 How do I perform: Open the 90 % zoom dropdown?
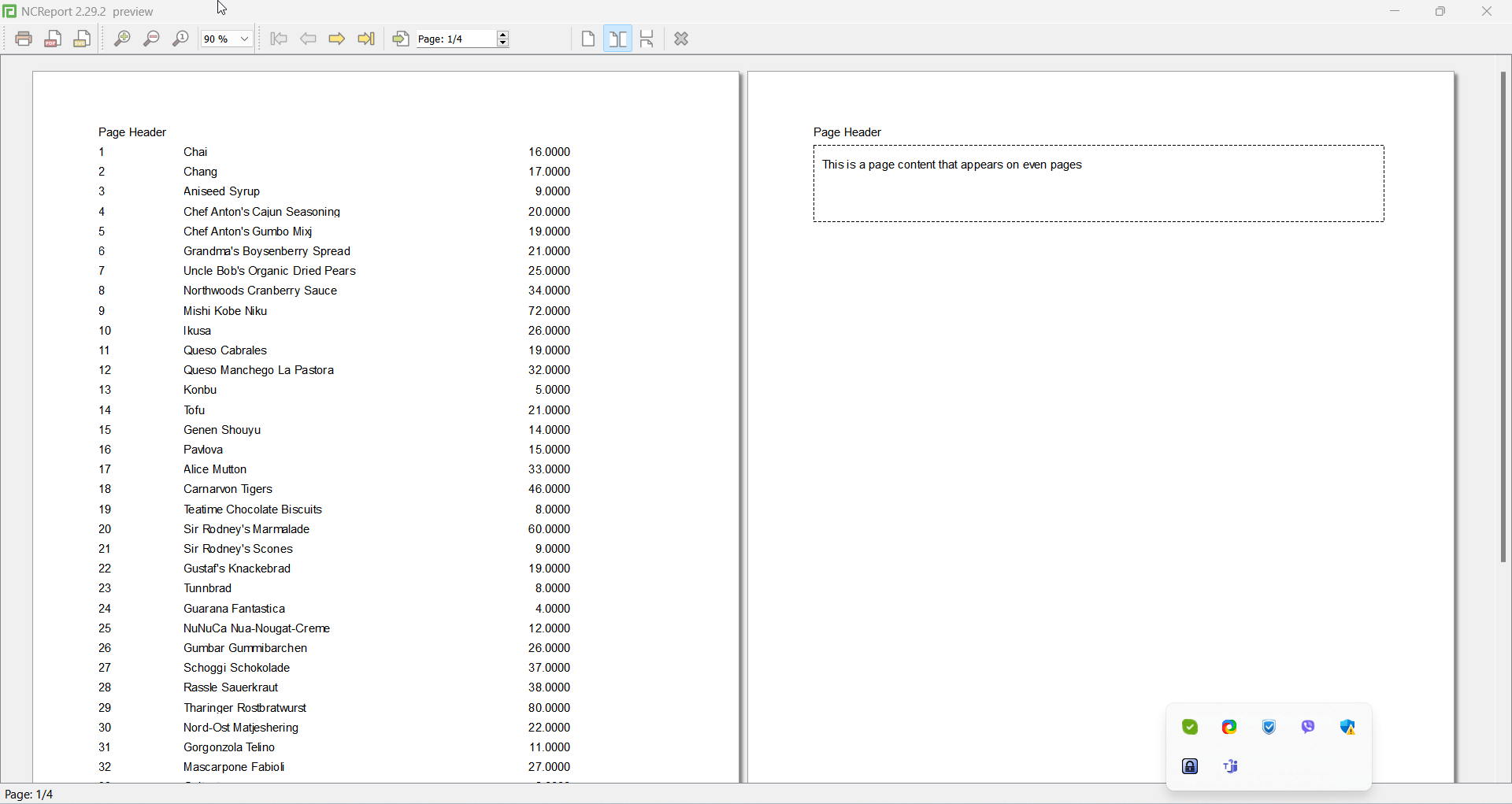[227, 39]
